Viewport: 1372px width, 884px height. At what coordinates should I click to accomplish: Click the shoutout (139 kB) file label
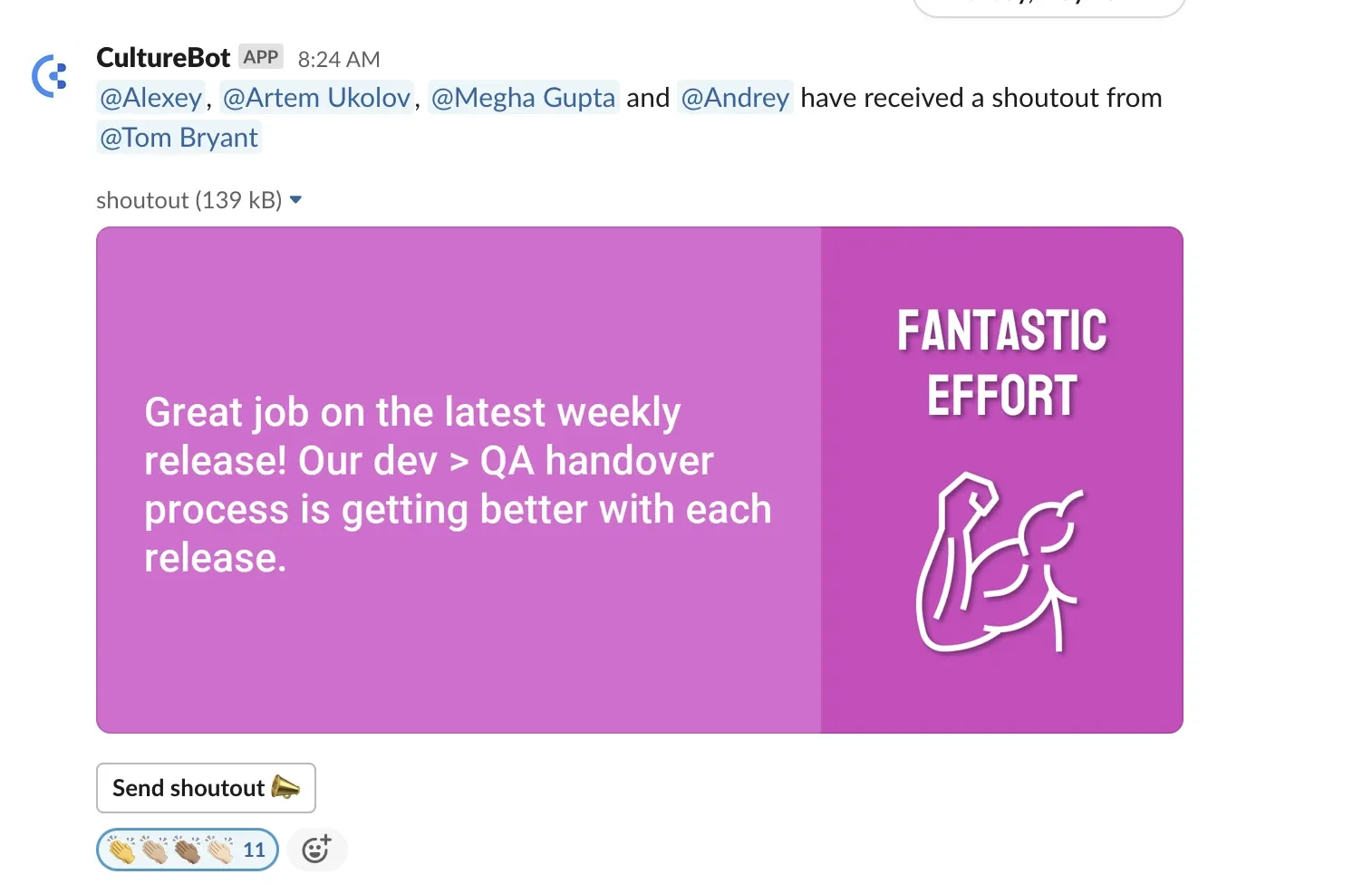point(189,200)
